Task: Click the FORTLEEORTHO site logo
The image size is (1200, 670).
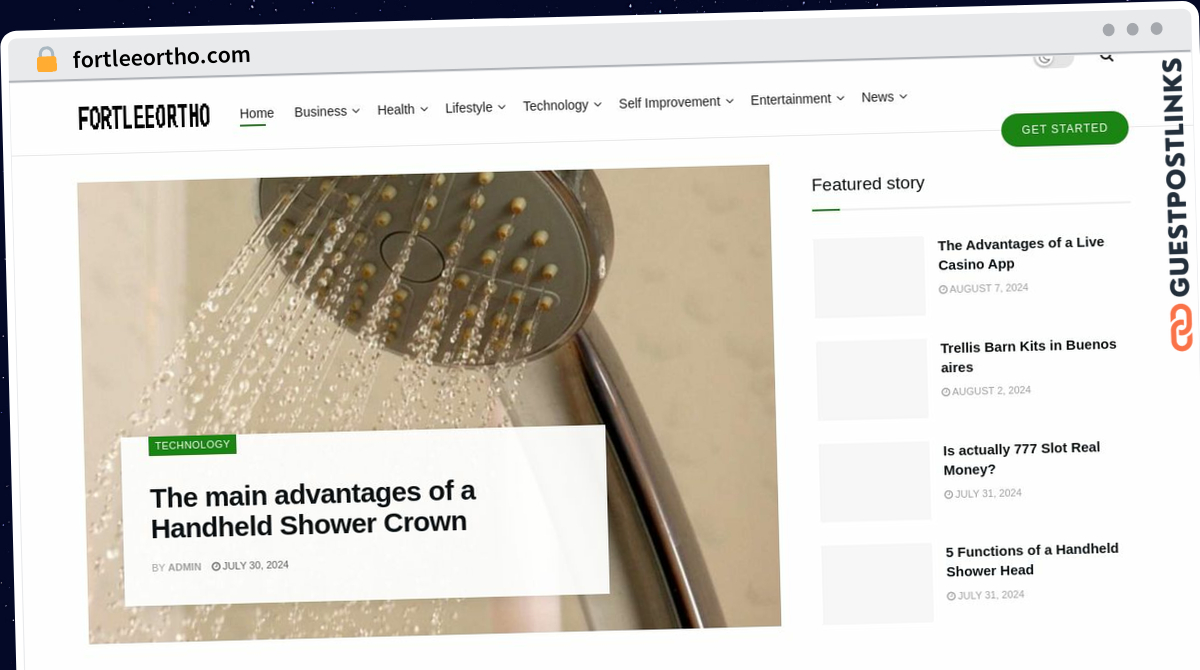Action: coord(144,117)
